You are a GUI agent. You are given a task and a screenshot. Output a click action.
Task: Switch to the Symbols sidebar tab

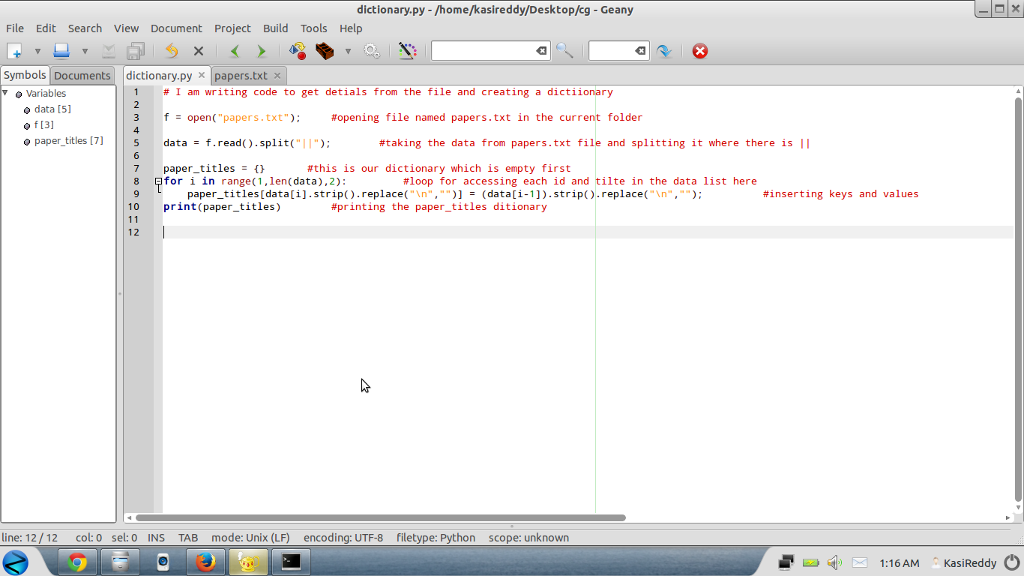(x=25, y=75)
